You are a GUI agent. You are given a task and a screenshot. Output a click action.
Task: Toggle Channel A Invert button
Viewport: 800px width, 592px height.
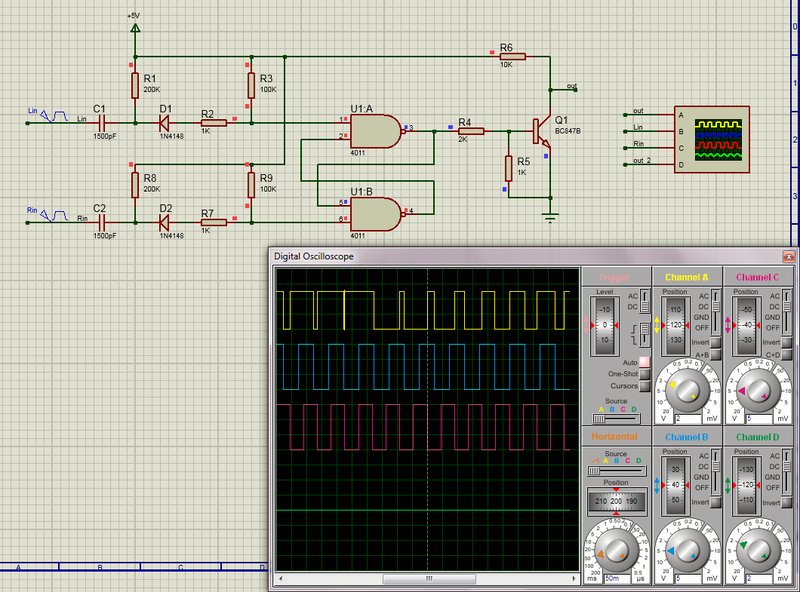coord(715,342)
